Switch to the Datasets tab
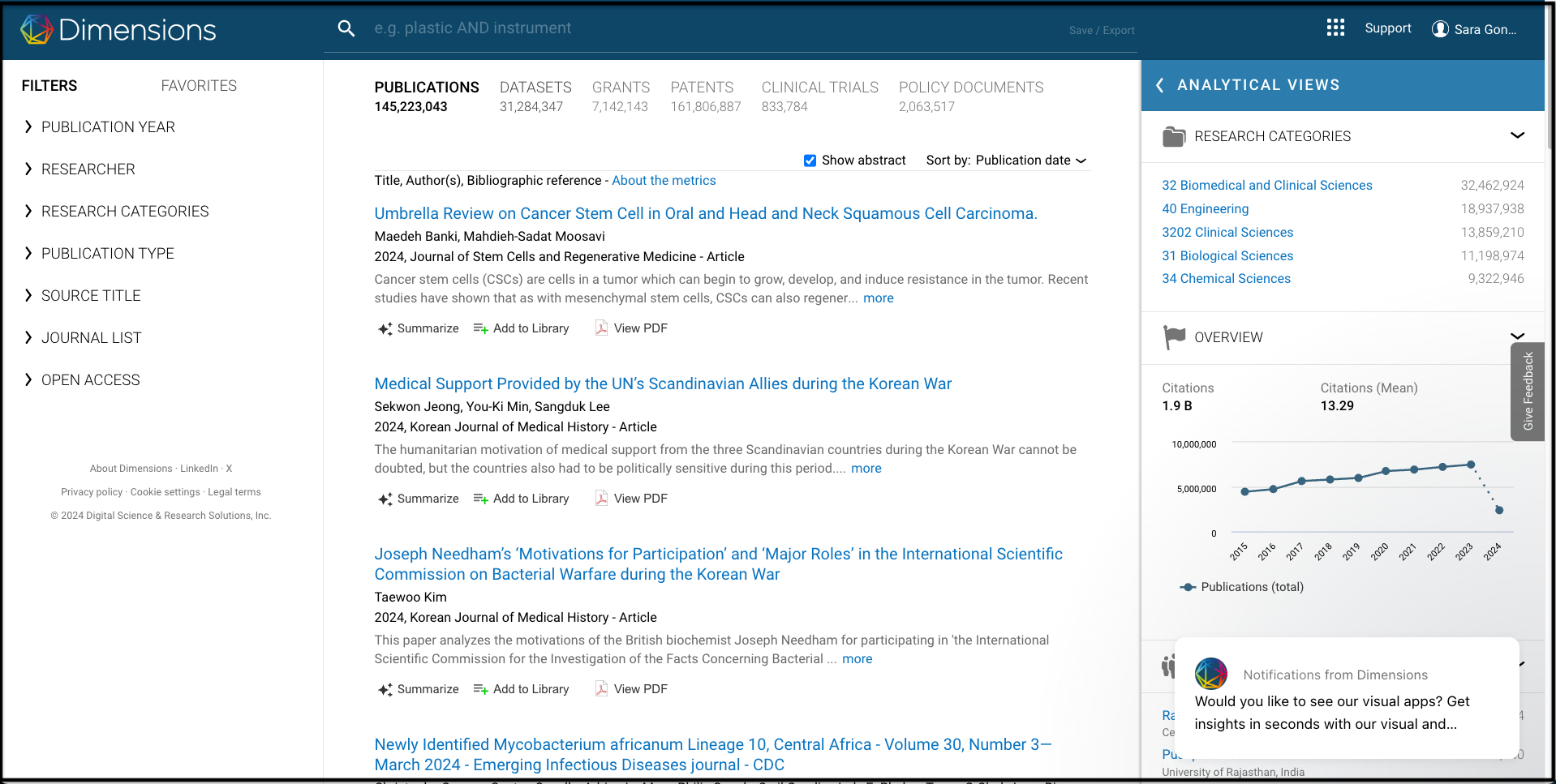The width and height of the screenshot is (1556, 784). coord(535,88)
